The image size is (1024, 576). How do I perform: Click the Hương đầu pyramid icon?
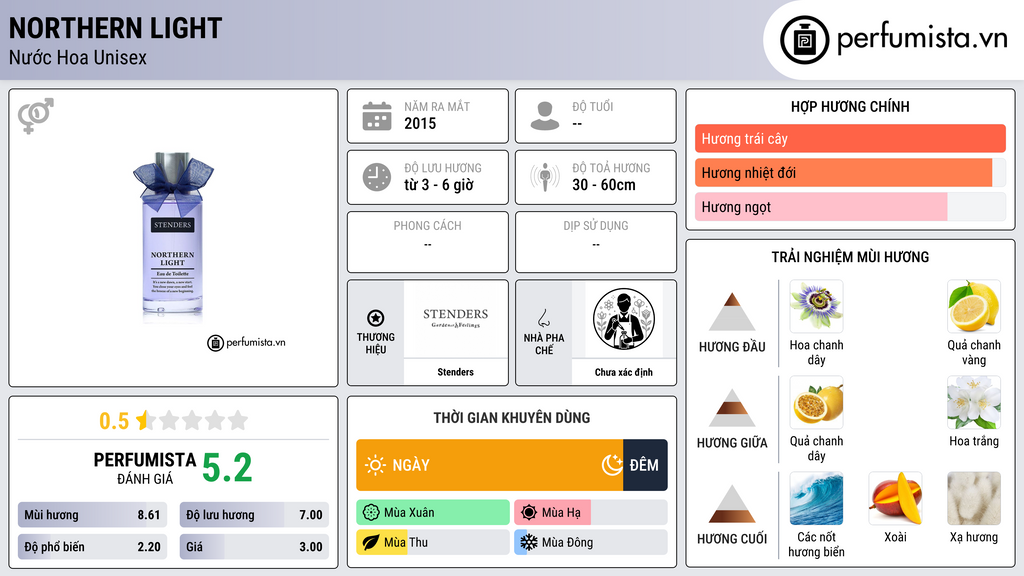pos(732,312)
